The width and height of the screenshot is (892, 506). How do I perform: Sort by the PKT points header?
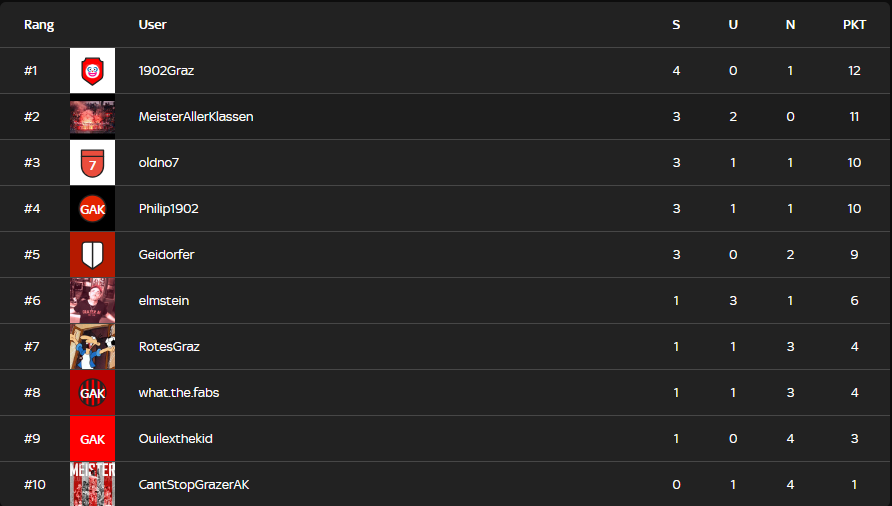pyautogui.click(x=854, y=25)
